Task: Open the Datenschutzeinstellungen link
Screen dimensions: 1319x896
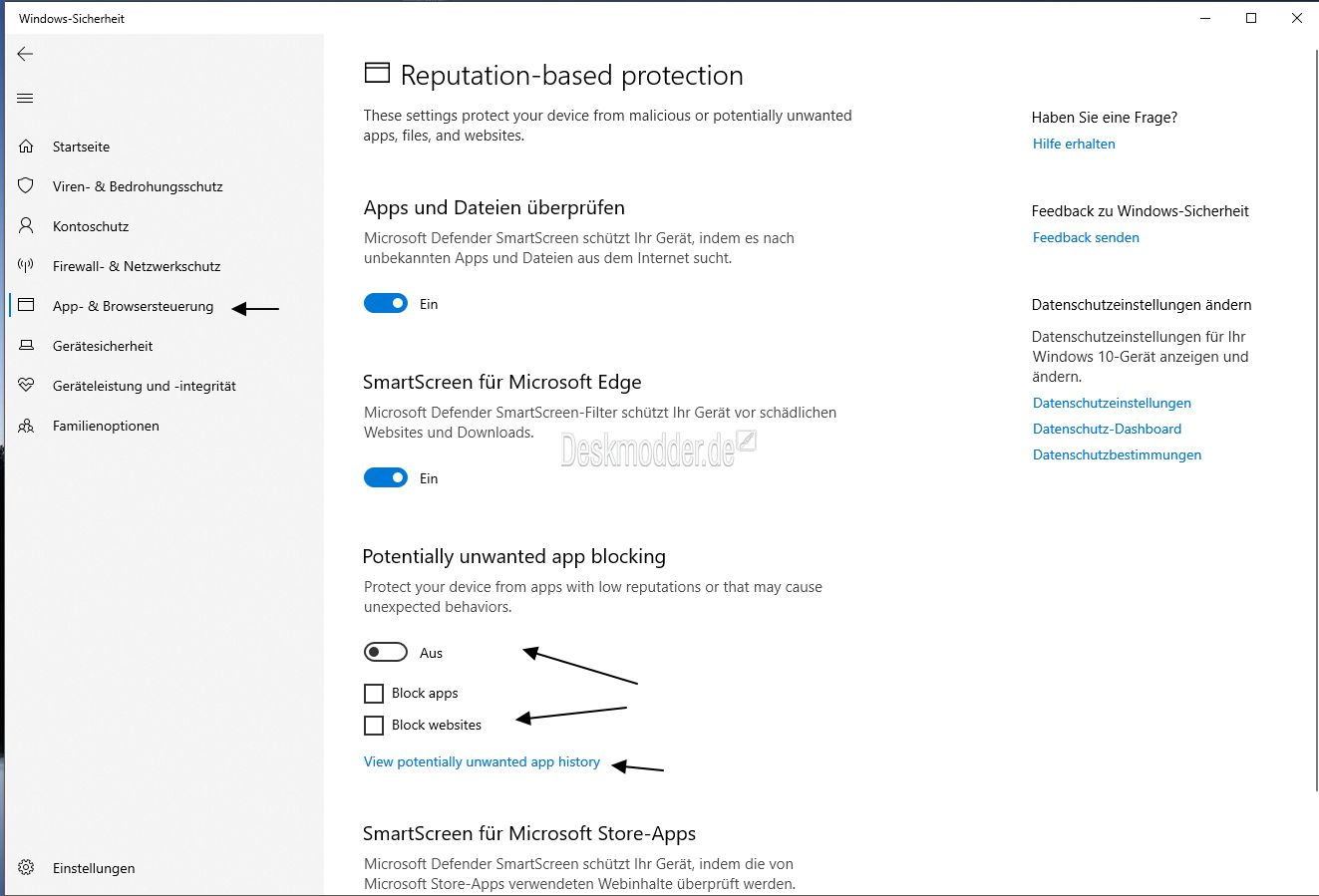Action: [1112, 403]
